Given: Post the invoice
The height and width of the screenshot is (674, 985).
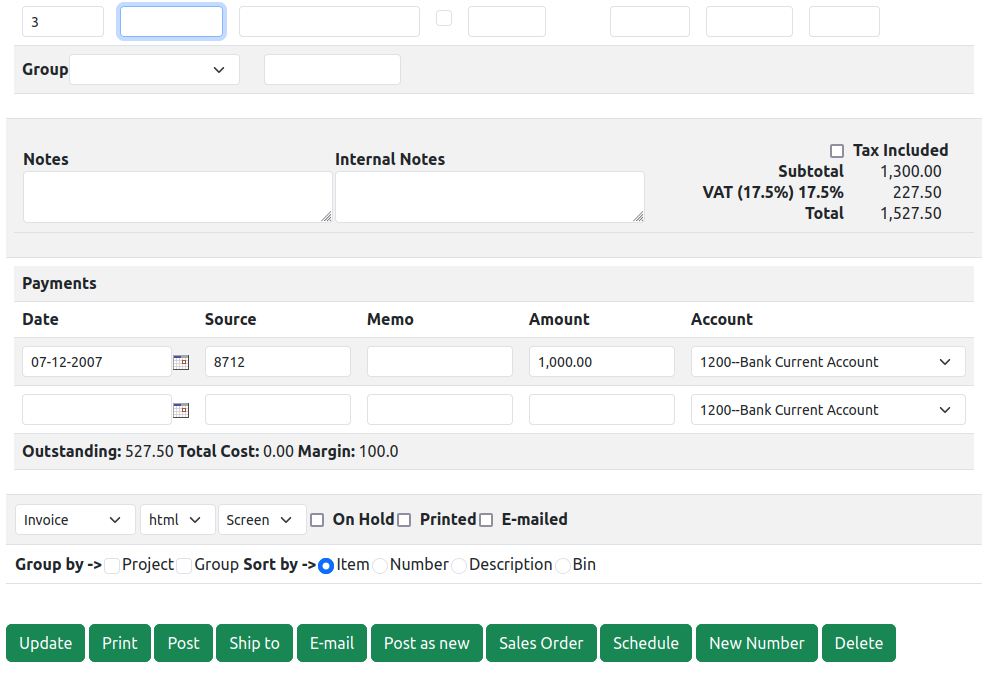Looking at the screenshot, I should (183, 643).
